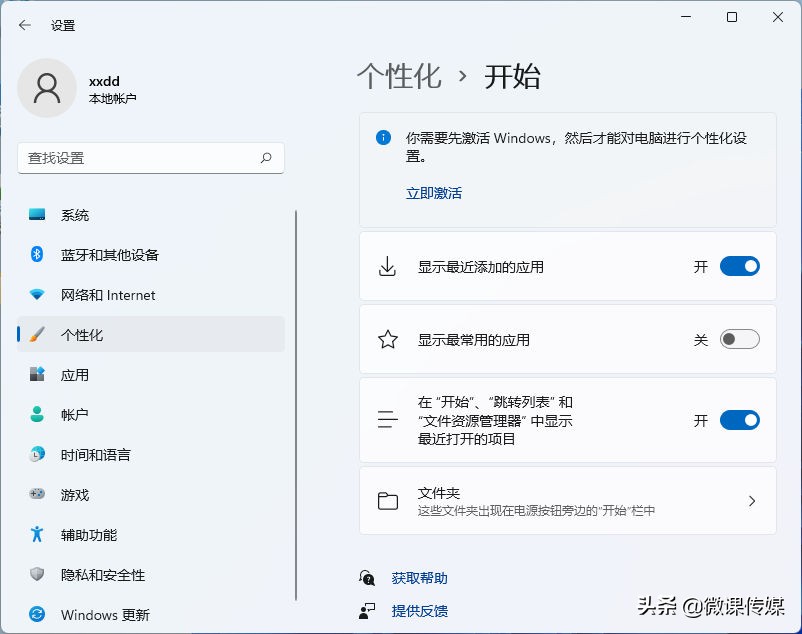Click the clock globe icon for 时间和语言

[37, 454]
